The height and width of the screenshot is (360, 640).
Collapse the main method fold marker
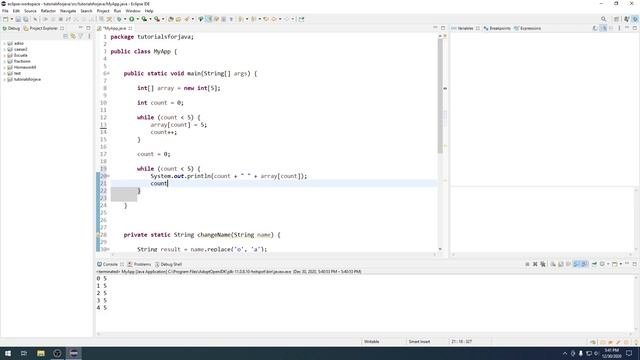click(109, 73)
